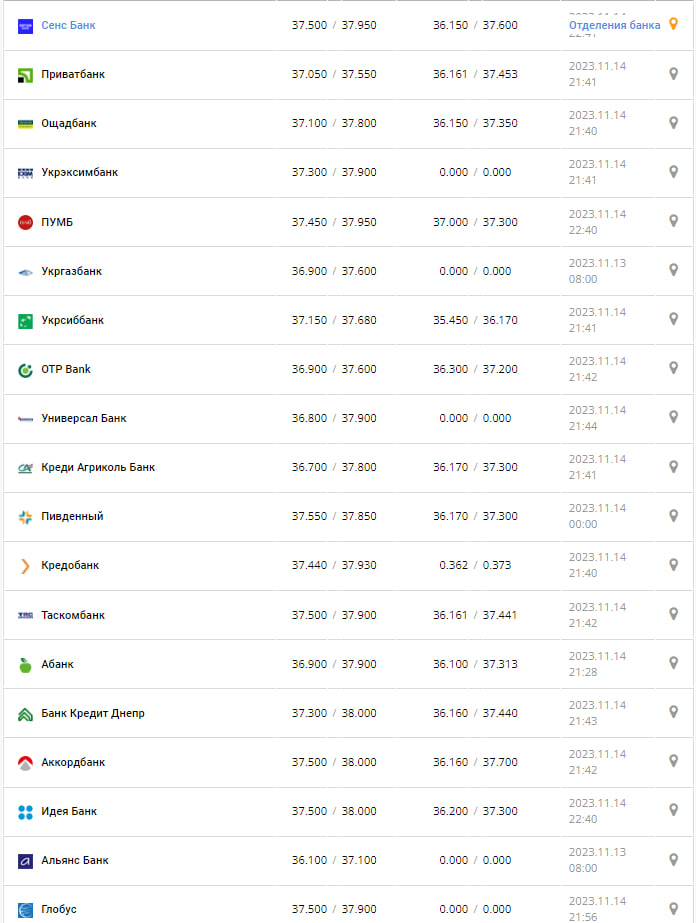Click the Приватбанк green logo icon

tap(26, 74)
